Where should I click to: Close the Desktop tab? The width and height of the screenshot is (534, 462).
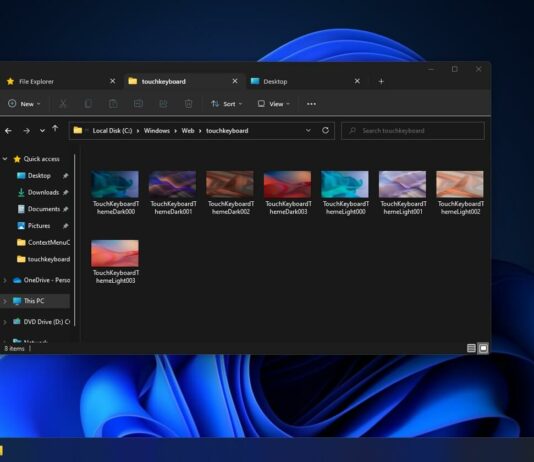click(357, 81)
